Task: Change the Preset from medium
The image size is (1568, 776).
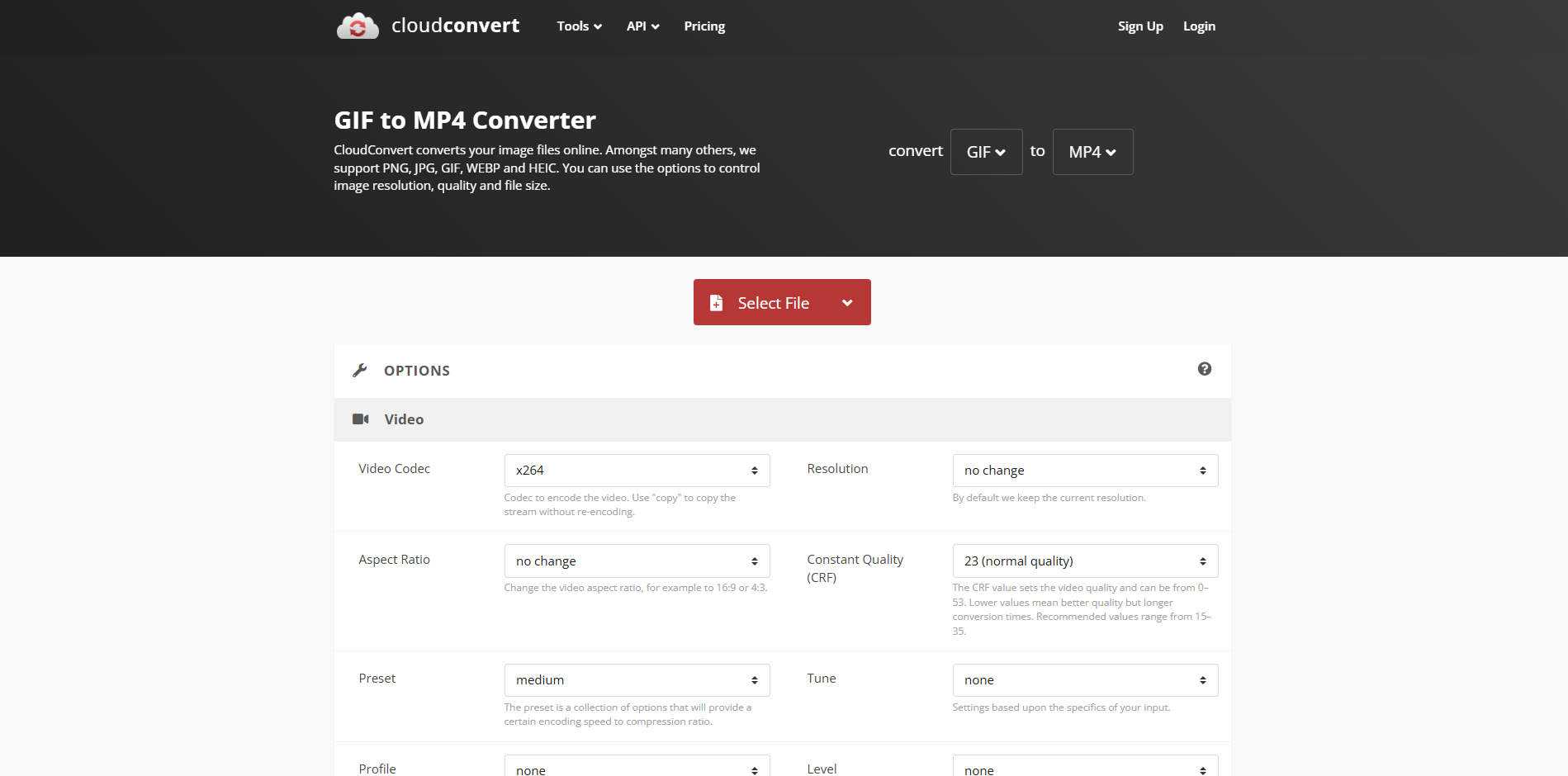Action: coord(636,679)
